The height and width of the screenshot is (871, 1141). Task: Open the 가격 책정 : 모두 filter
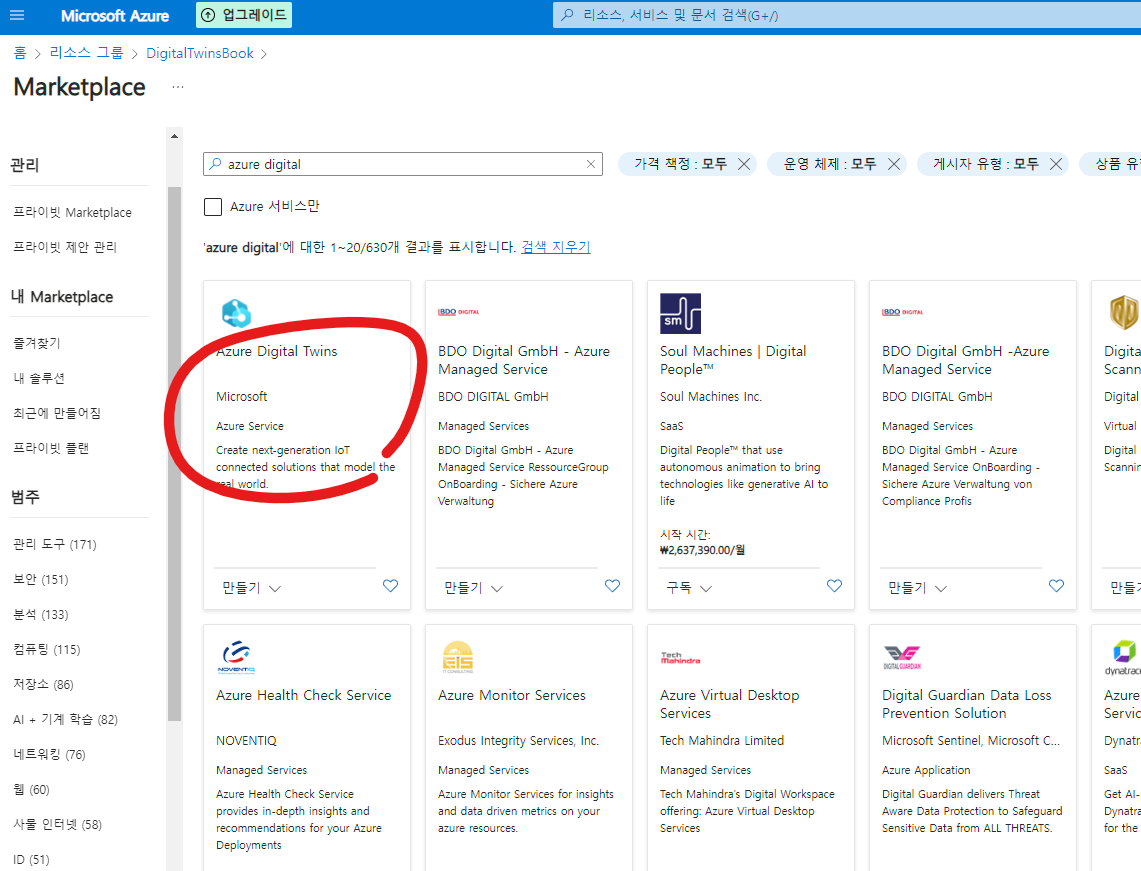(680, 164)
